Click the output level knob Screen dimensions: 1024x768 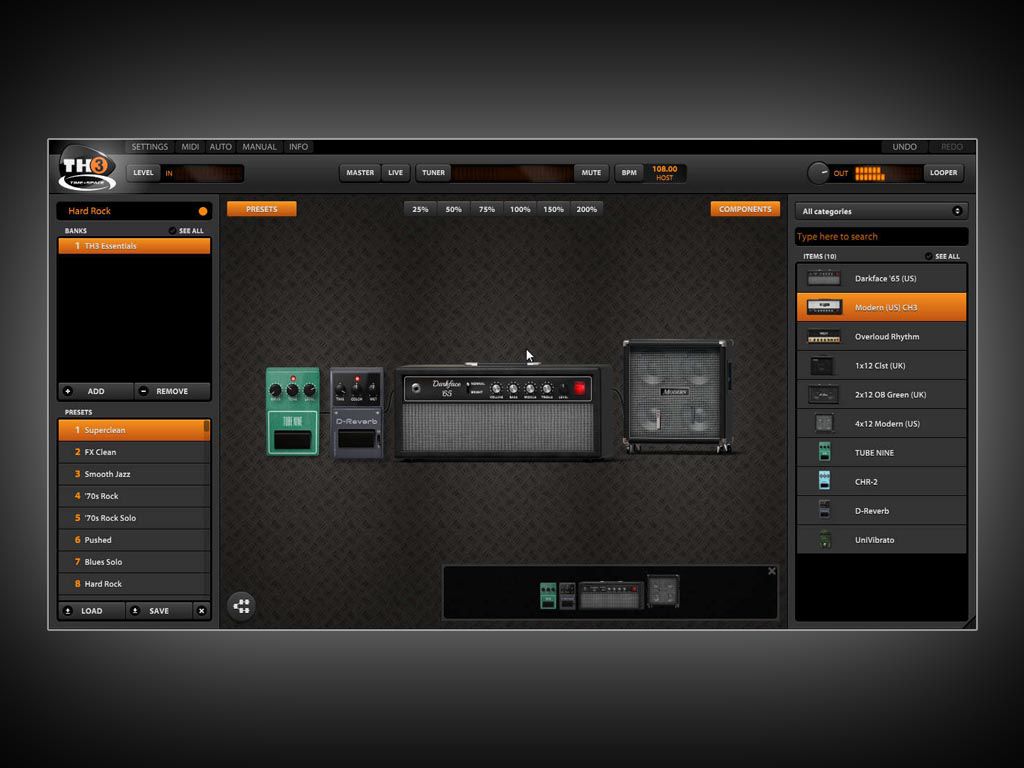point(818,173)
